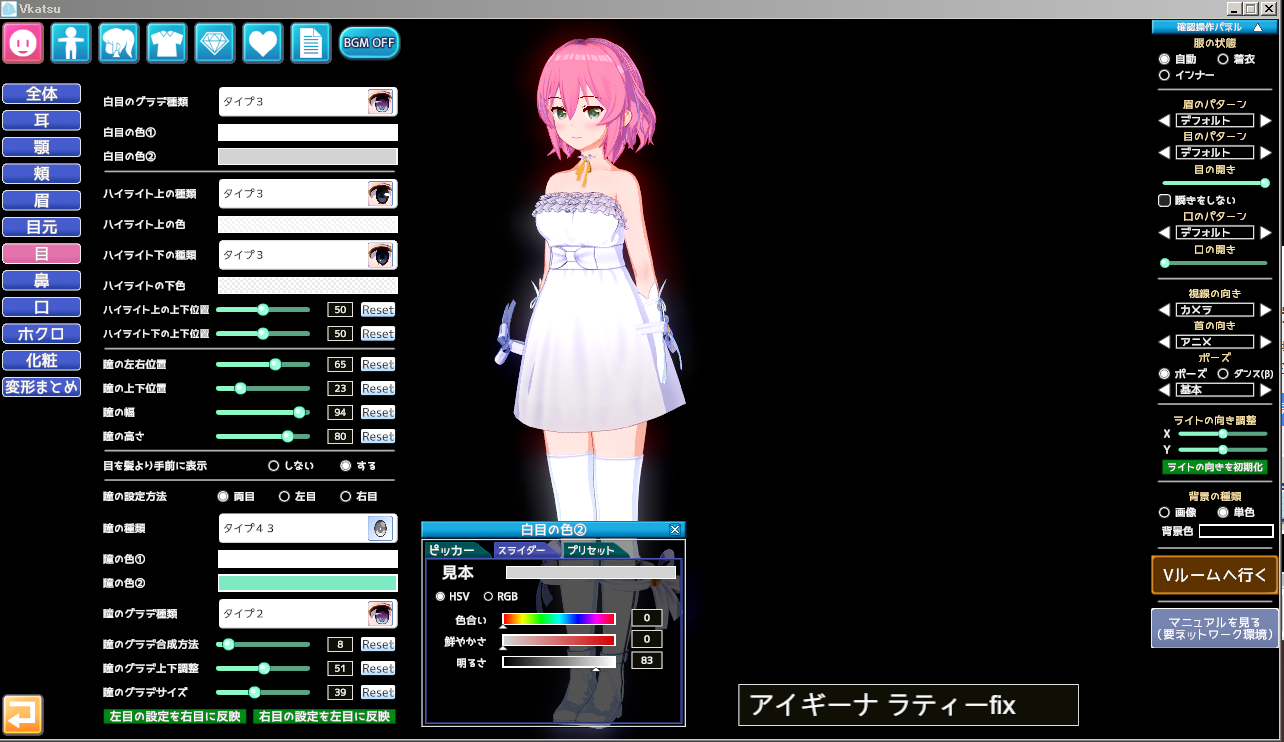Select the RGB radio button

coord(489,597)
